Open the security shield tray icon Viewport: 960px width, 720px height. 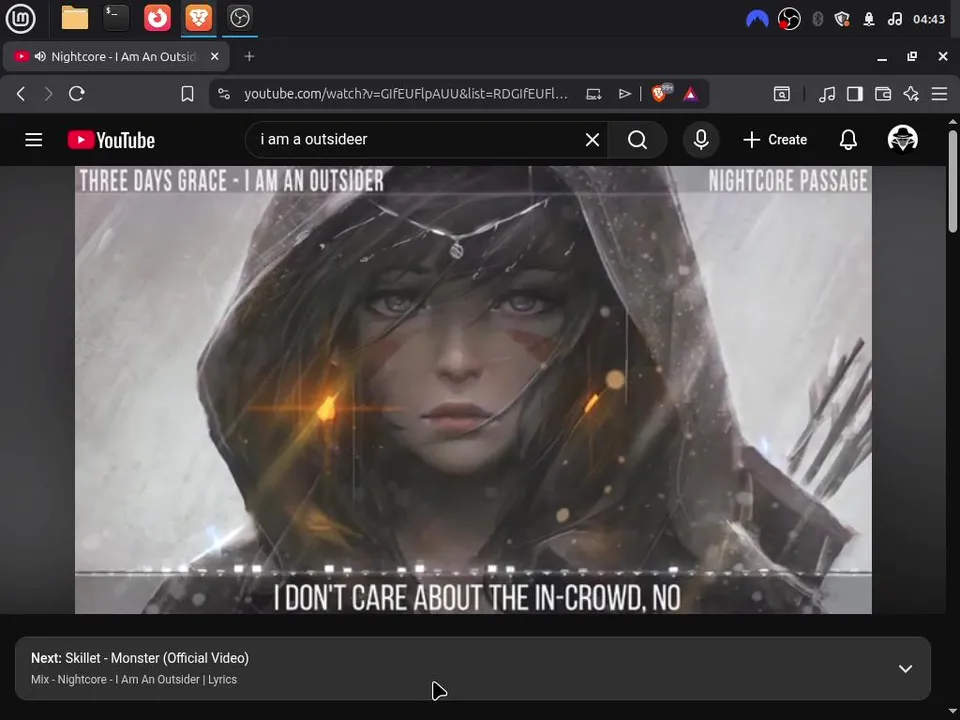842,20
